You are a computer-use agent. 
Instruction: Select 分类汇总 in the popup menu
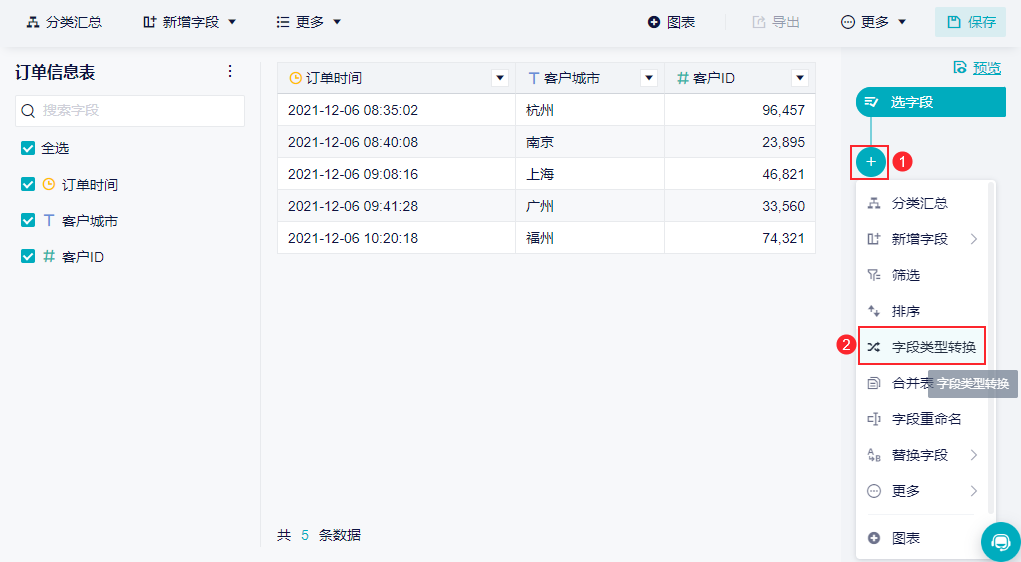coord(919,203)
